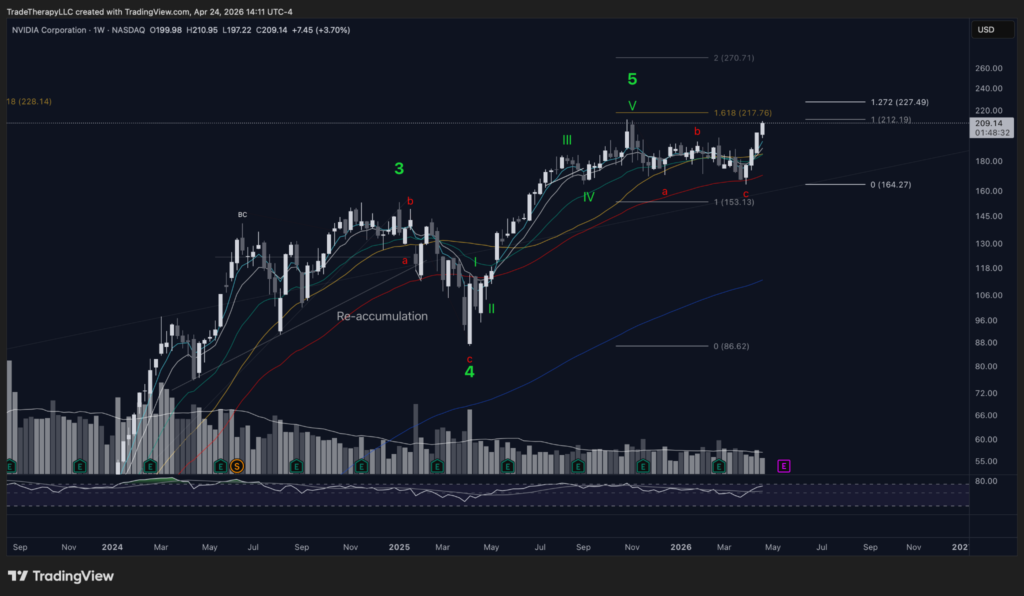Select the Re-accumulation text annotation

pyautogui.click(x=382, y=316)
